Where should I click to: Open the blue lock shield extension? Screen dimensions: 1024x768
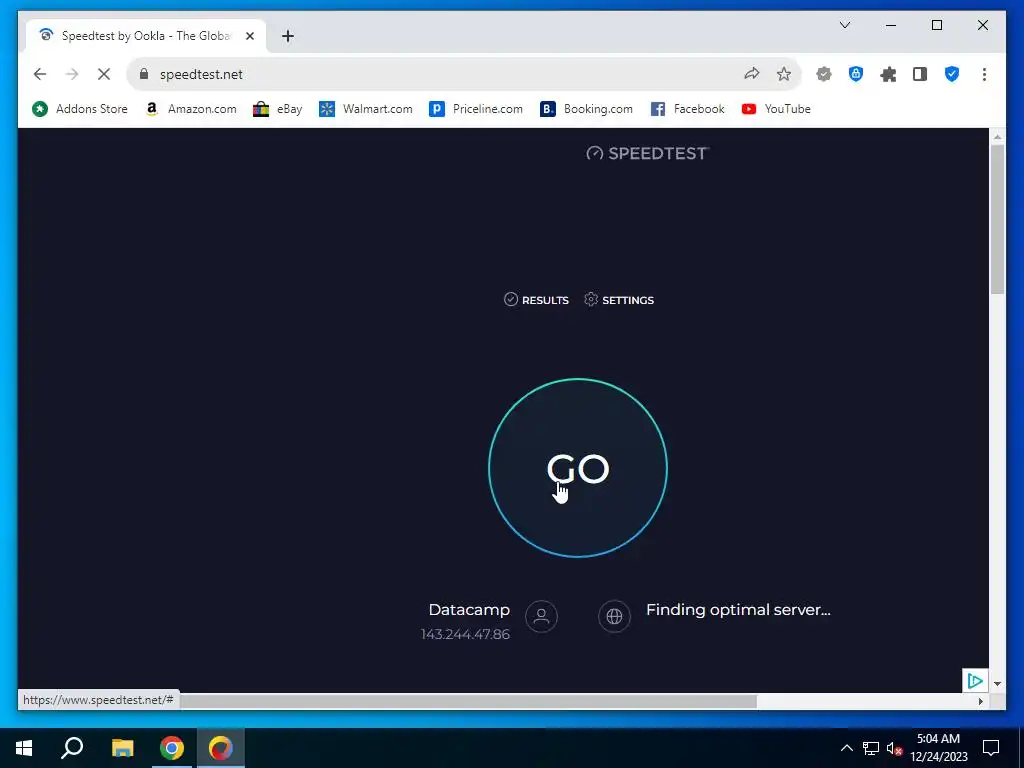[x=856, y=74]
